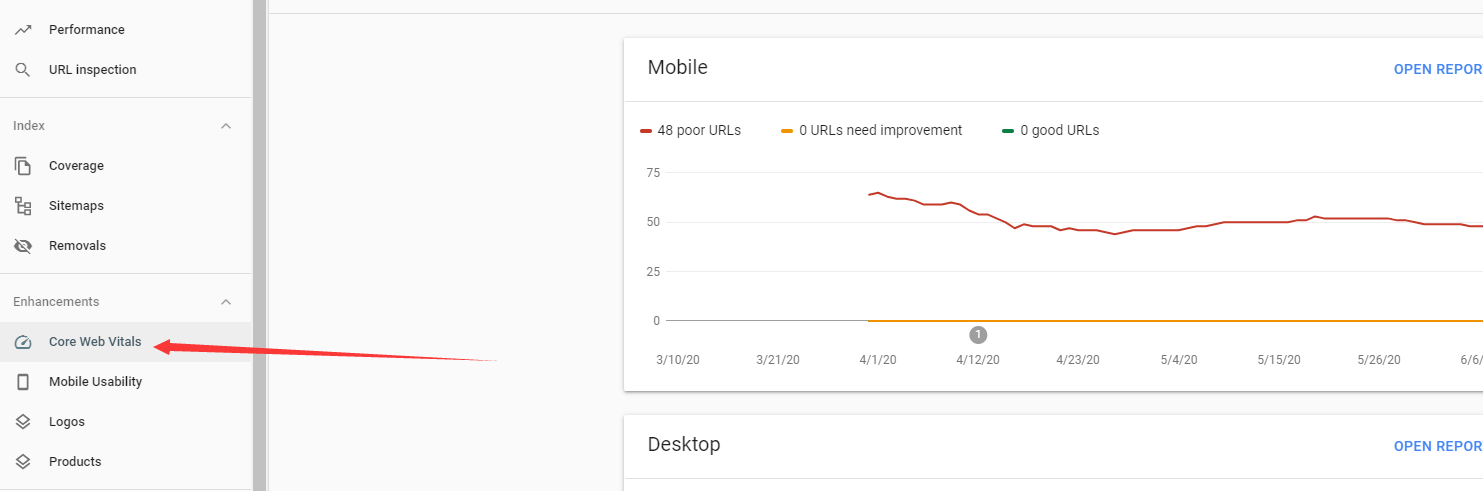Open the Mobile Core Web Vitals report
1483x491 pixels.
1438,69
